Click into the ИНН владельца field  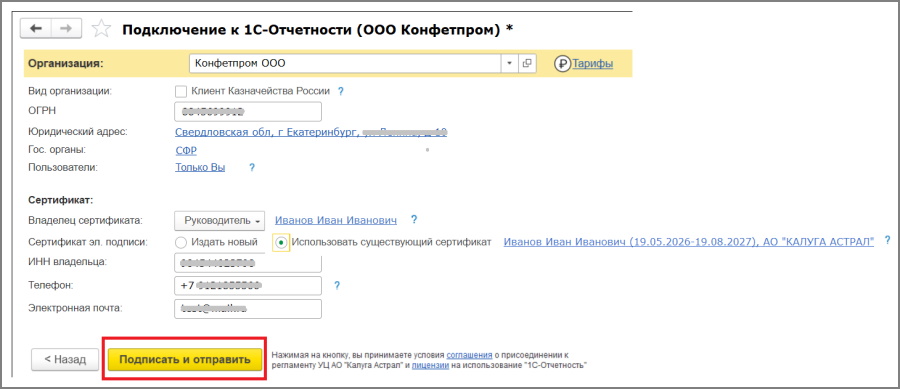[x=248, y=264]
